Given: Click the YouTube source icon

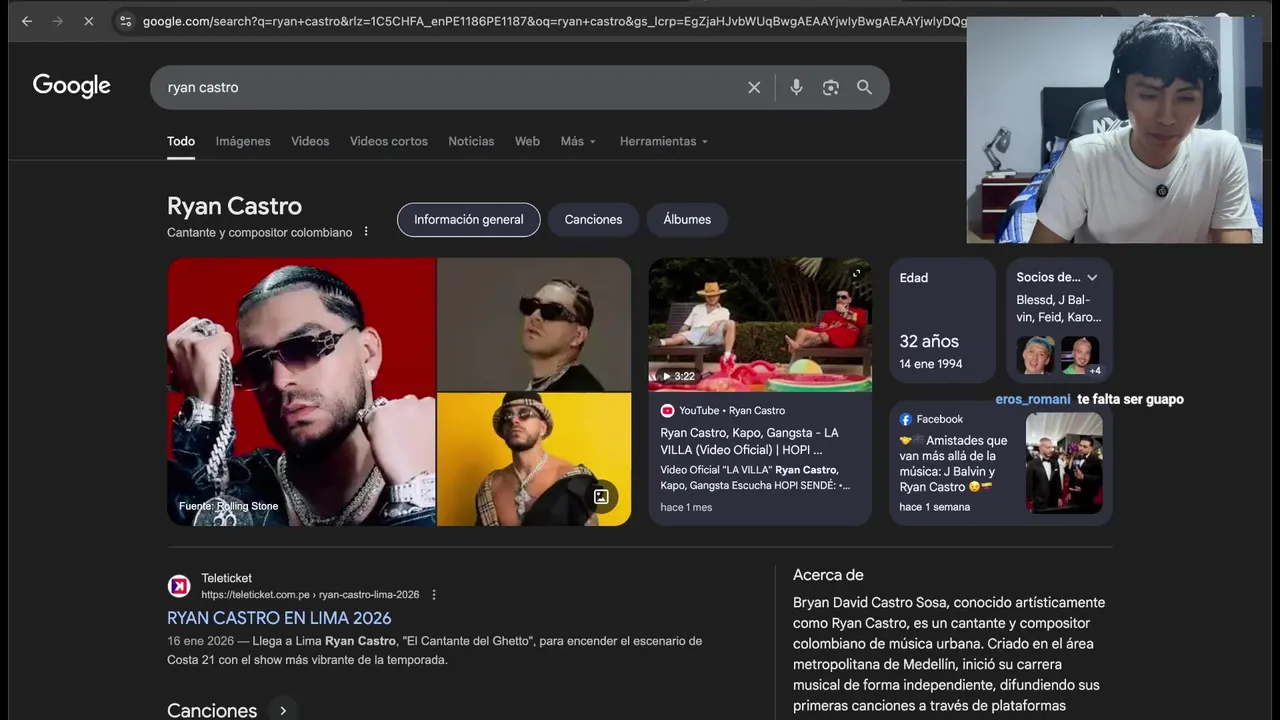Looking at the screenshot, I should pos(667,411).
